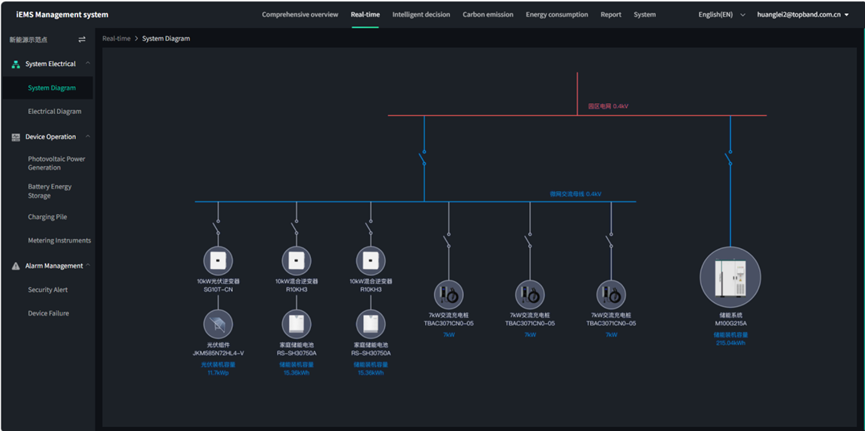This screenshot has height=431, width=865.
Task: Select the last 7kW charging pile icon
Action: tap(611, 295)
